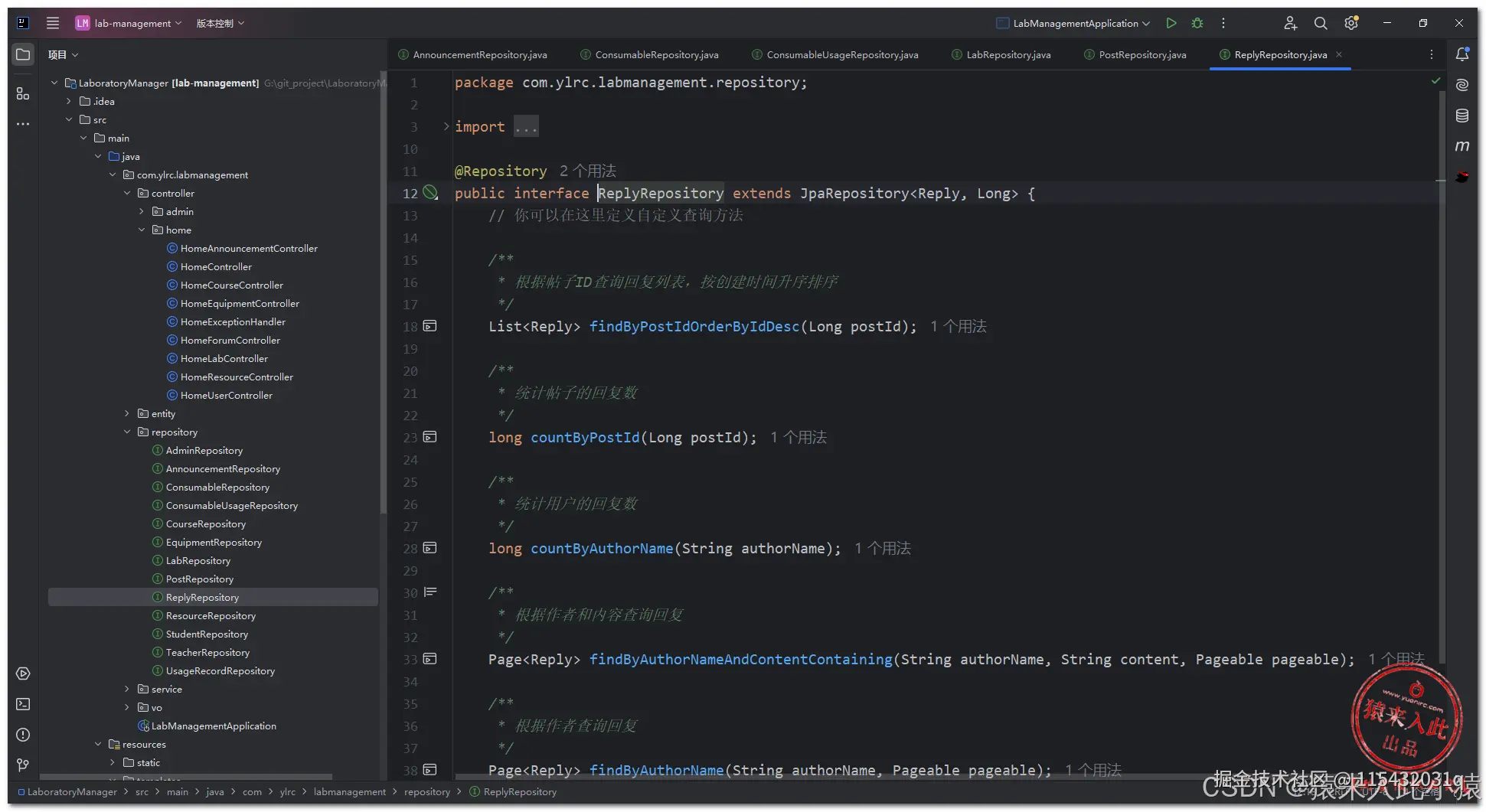Open HomeForumController in the project tree
The width and height of the screenshot is (1486, 812).
tap(230, 340)
